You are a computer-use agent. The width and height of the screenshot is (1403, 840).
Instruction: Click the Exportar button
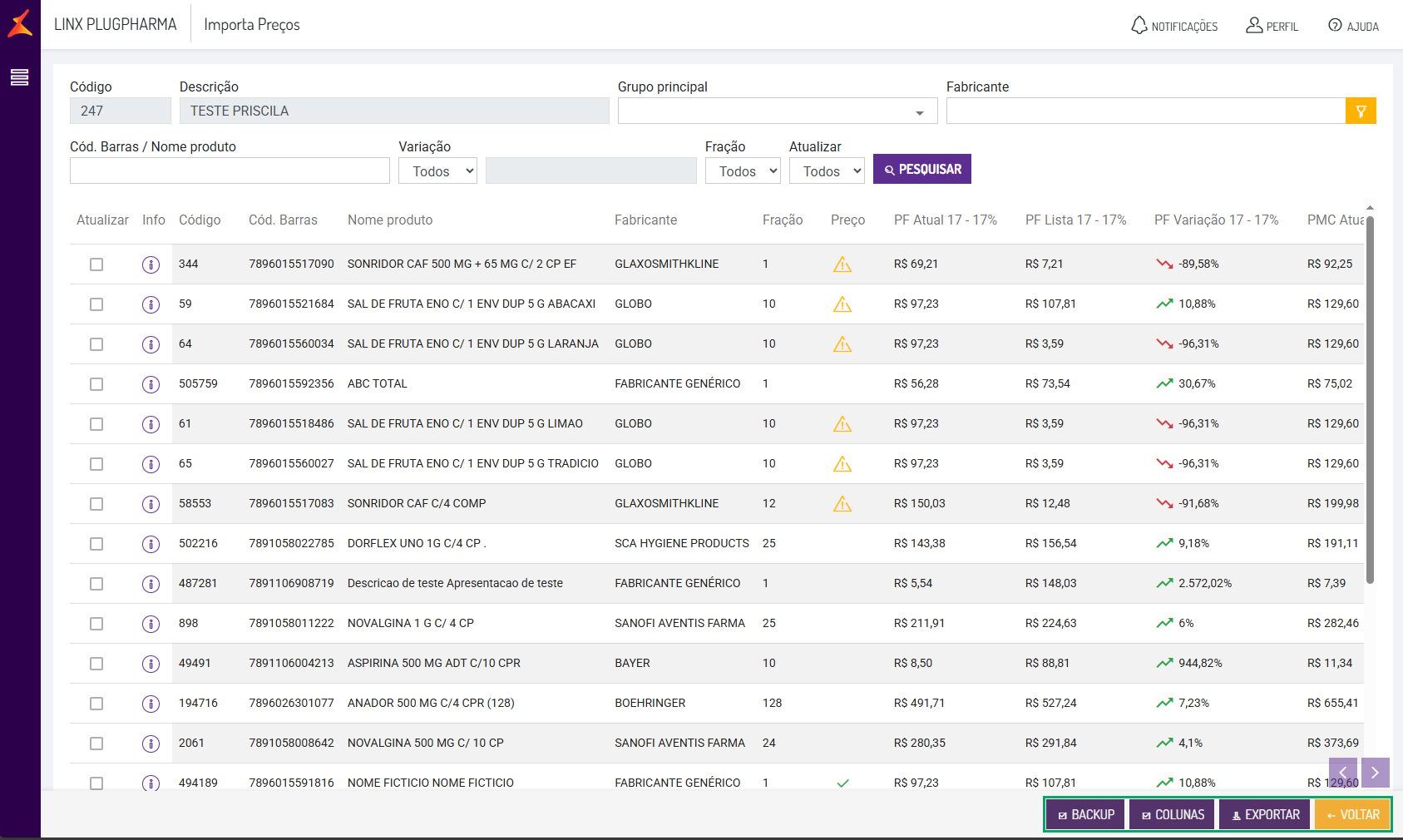(x=1265, y=814)
